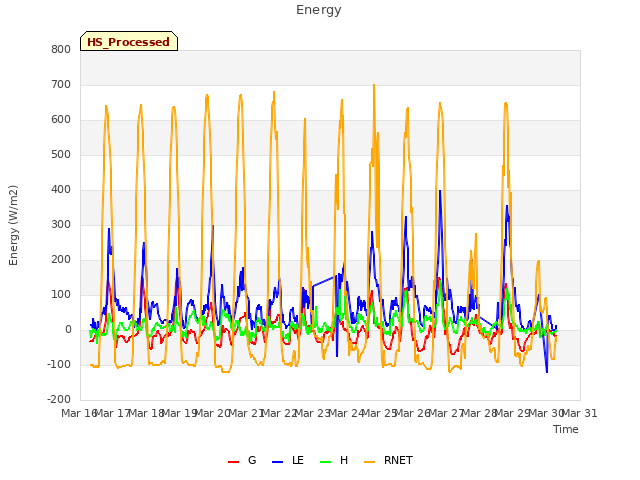Click the Mar 17 x-axis label
640x480 pixels.
click(x=112, y=413)
